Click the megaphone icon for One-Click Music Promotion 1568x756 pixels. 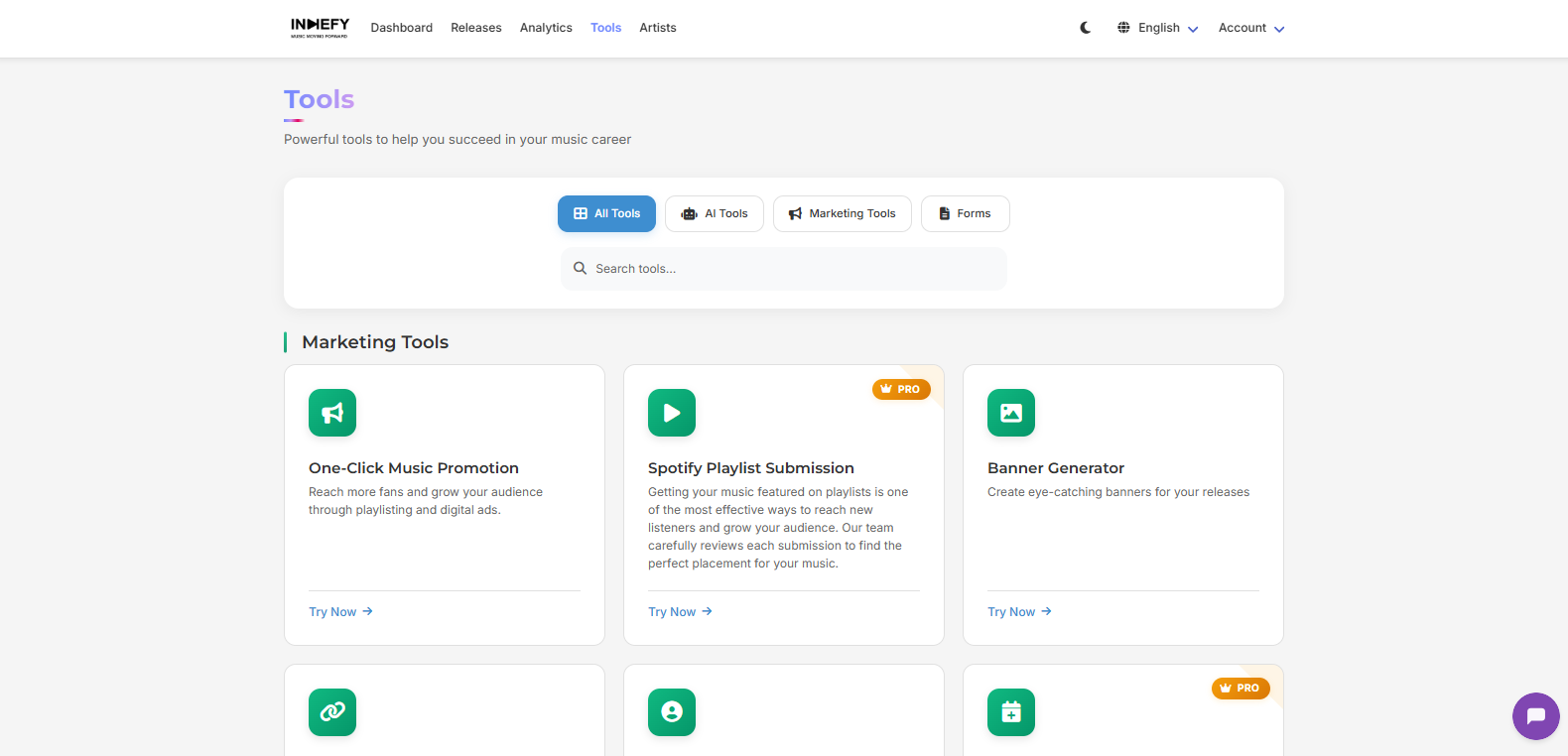pyautogui.click(x=332, y=413)
